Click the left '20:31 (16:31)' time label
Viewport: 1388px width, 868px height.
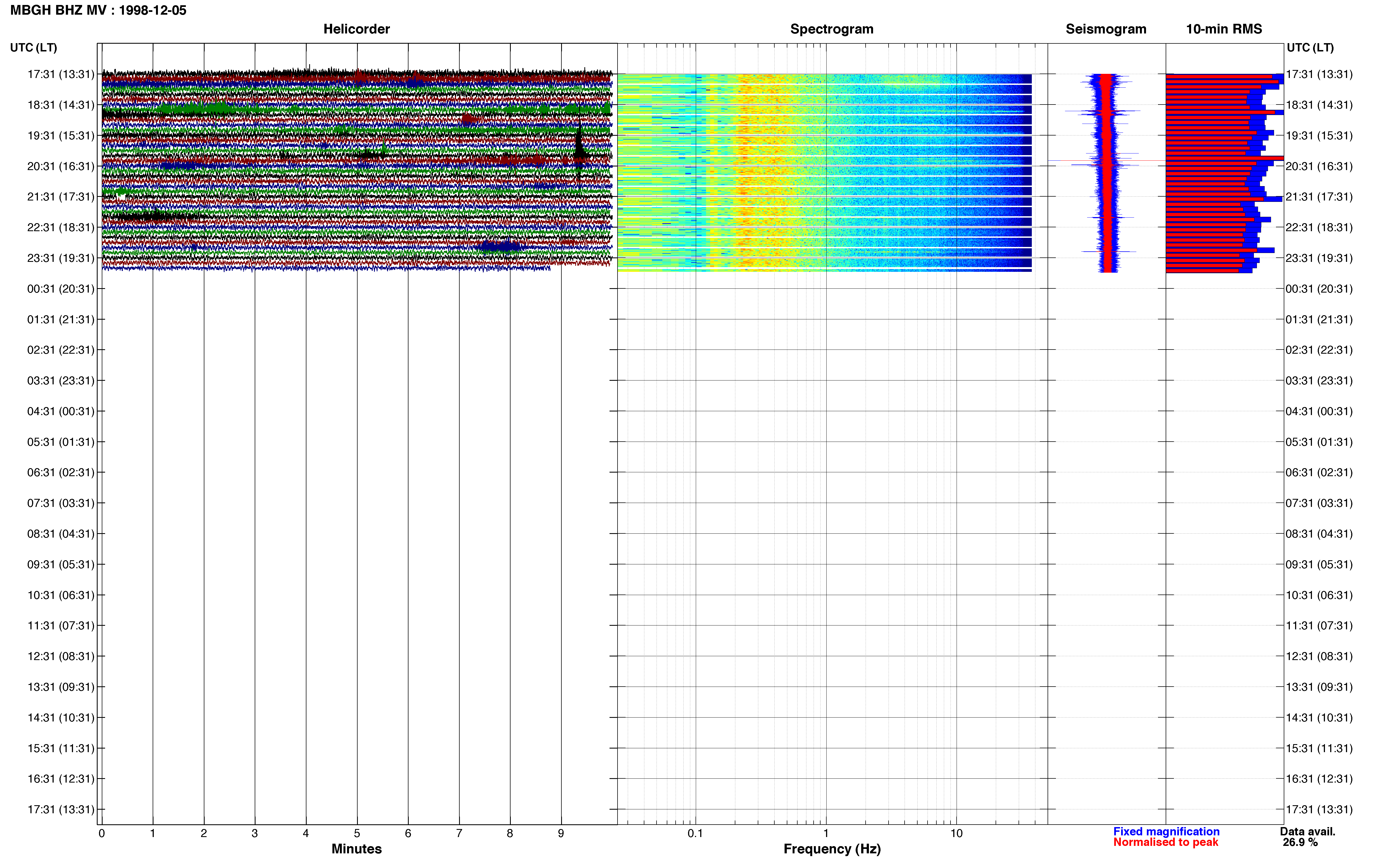click(61, 166)
